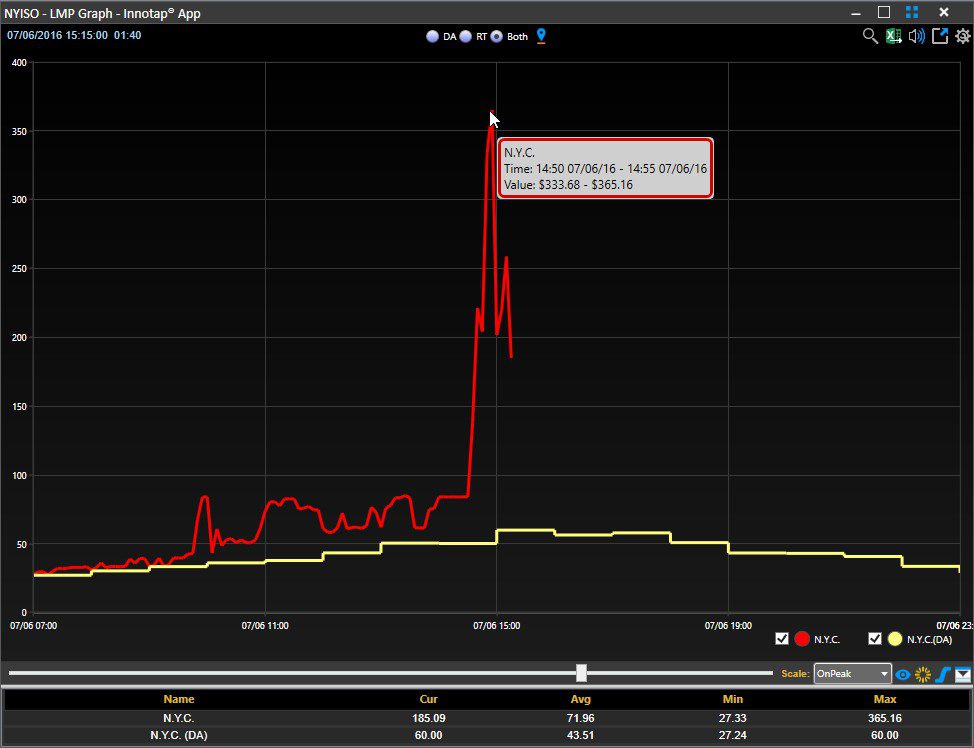Uncheck the N.Y.C. legend checkbox

[x=782, y=639]
